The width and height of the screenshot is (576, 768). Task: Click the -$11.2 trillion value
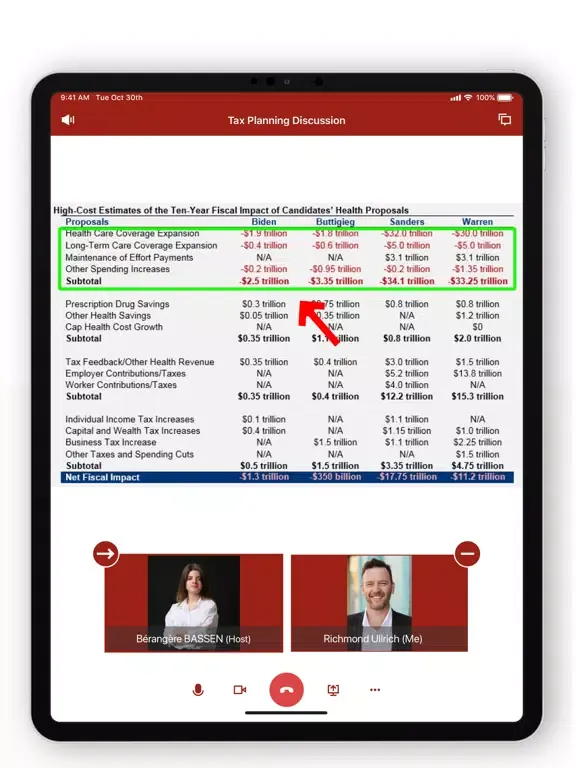[478, 477]
